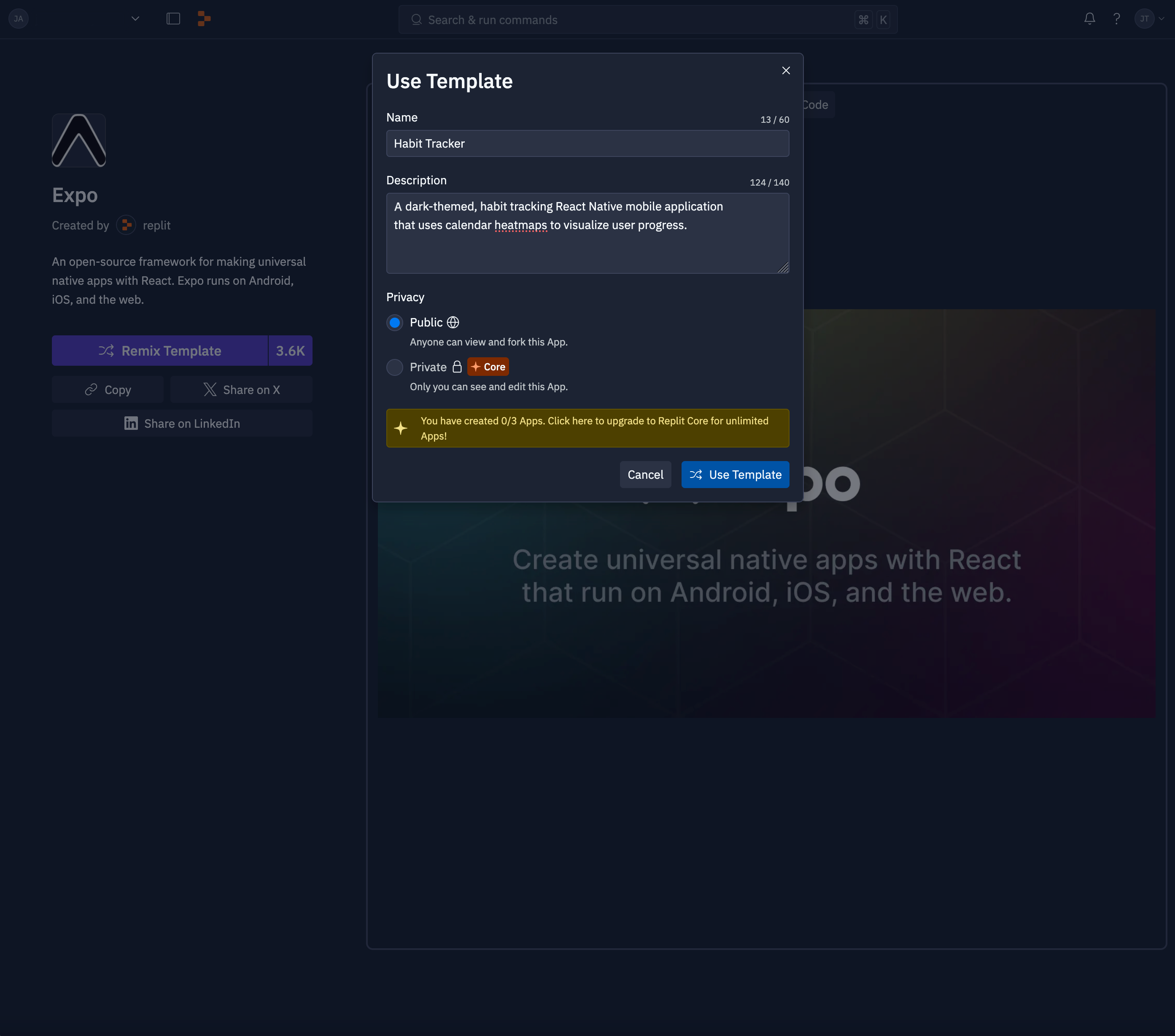
Task: Open the notifications bell
Action: tap(1089, 19)
